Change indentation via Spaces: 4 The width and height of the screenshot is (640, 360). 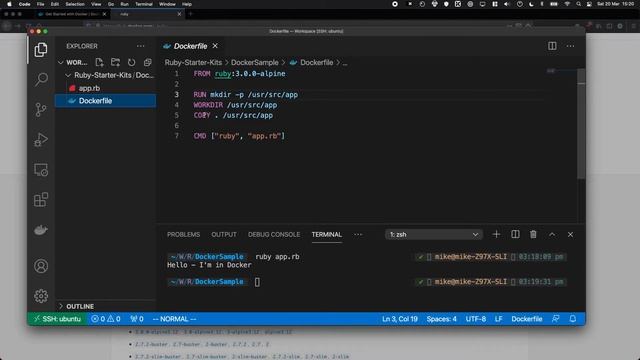pos(442,319)
